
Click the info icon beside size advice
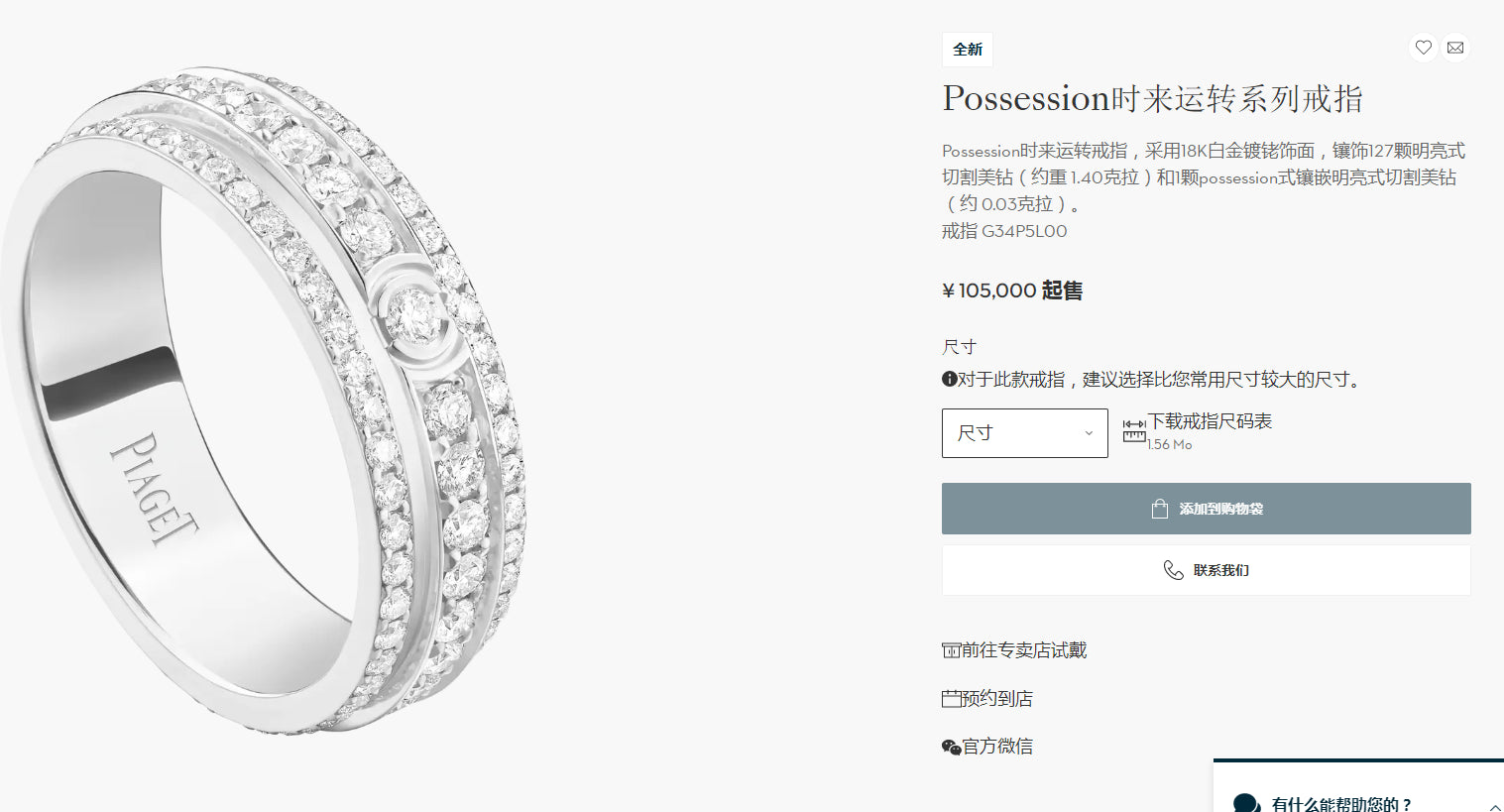coord(950,379)
